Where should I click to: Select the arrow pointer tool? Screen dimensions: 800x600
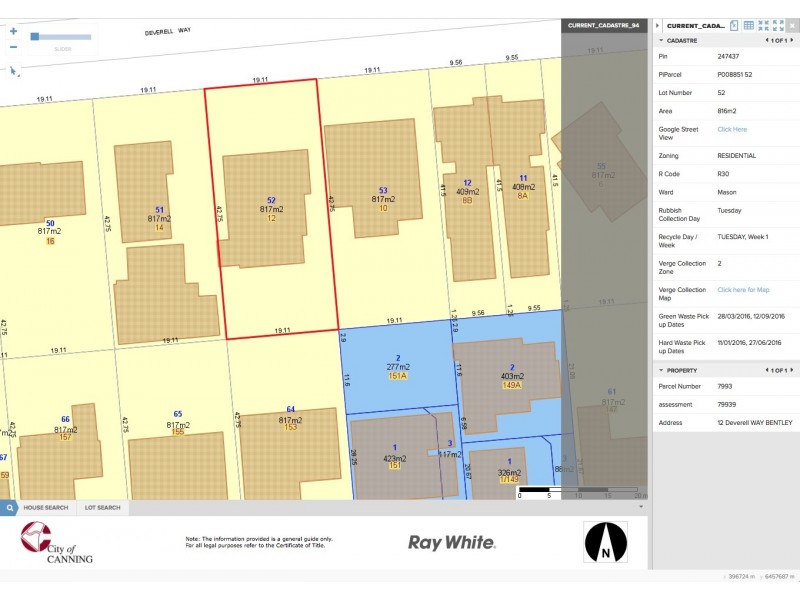point(13,71)
